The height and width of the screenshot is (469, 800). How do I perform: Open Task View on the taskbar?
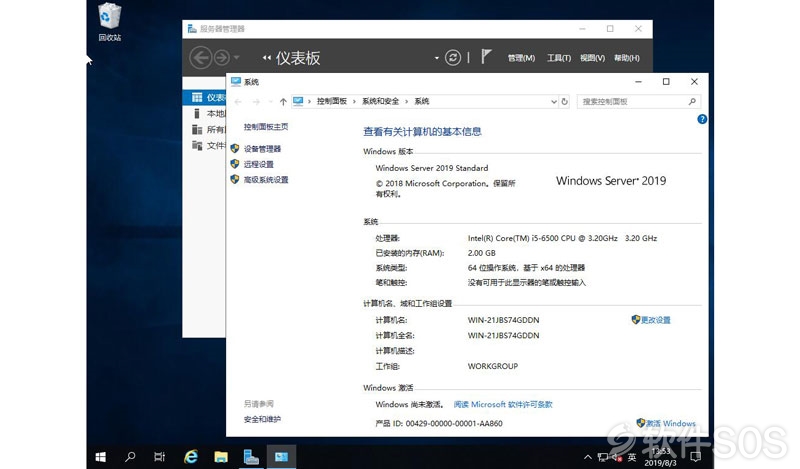click(x=160, y=457)
